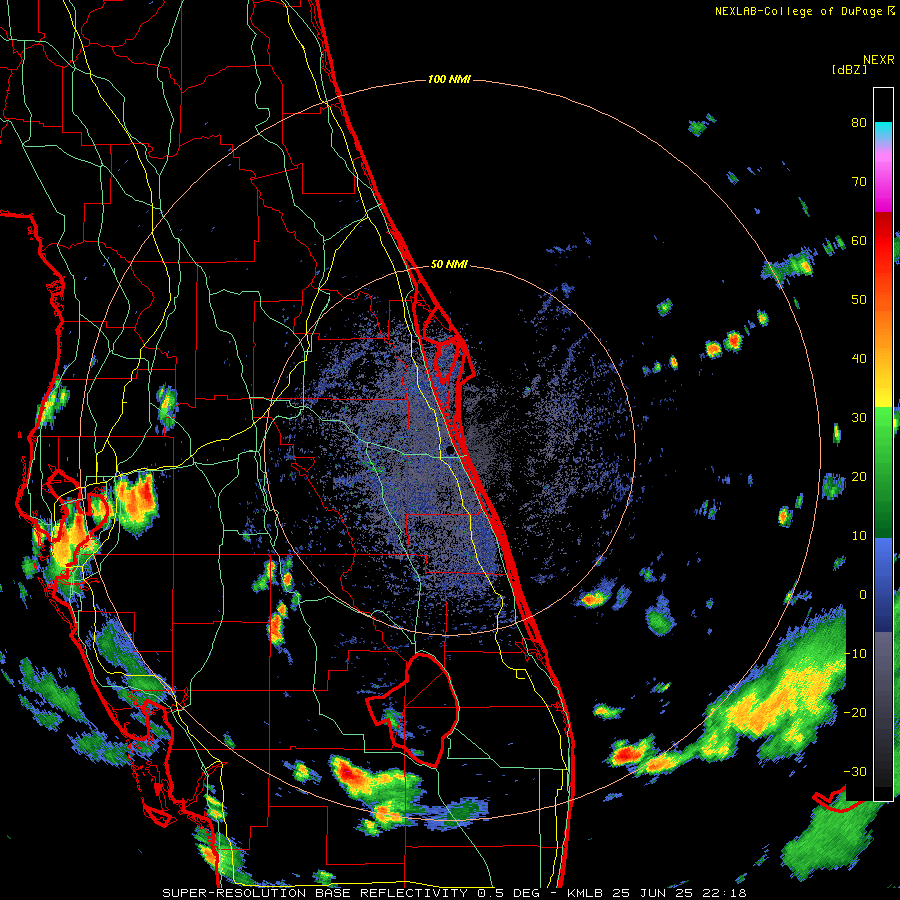Click the 70 value on dBZ scale
This screenshot has width=900, height=900.
point(859,182)
